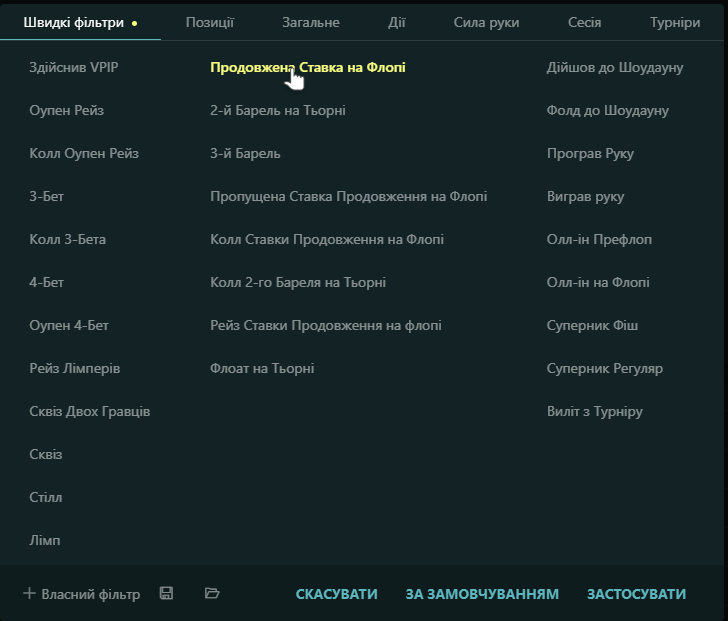
Task: Switch to the Турніри tab
Action: (675, 22)
